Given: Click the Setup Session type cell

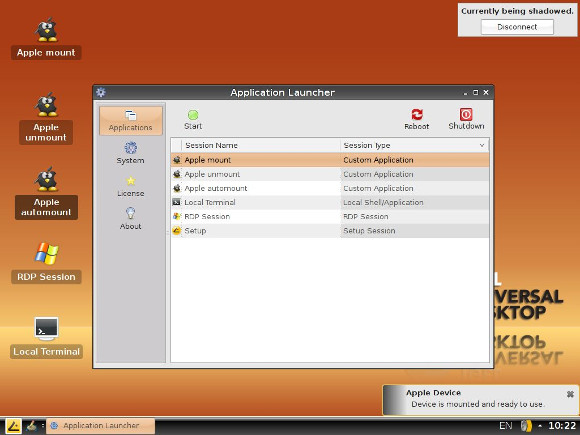Looking at the screenshot, I should tap(414, 230).
